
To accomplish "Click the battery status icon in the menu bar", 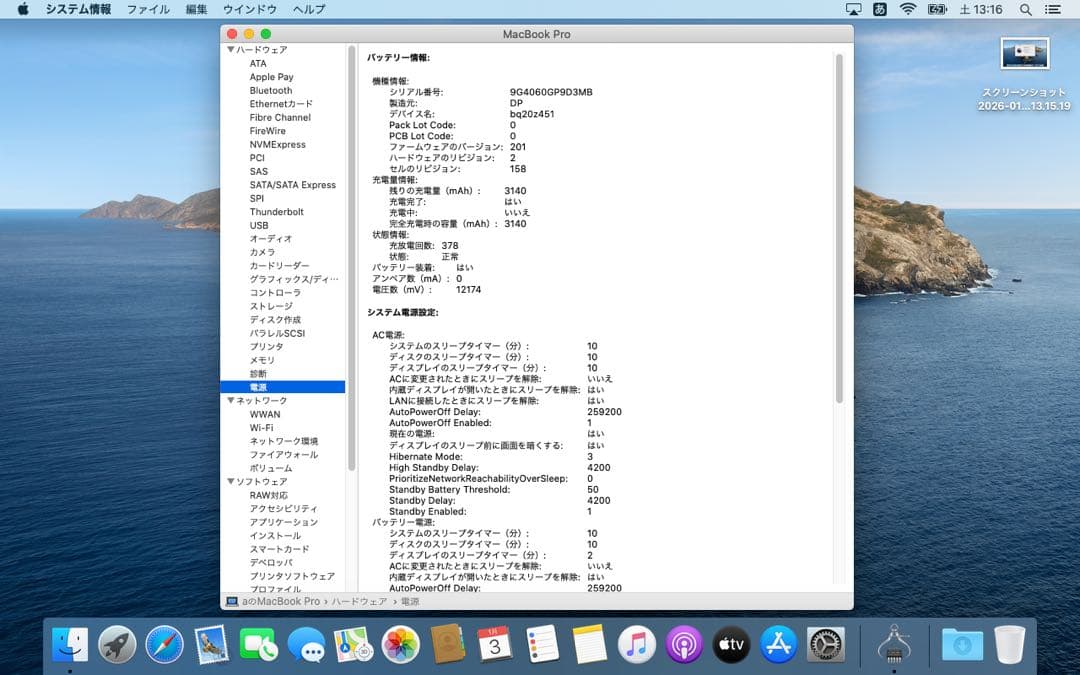I will 936,10.
